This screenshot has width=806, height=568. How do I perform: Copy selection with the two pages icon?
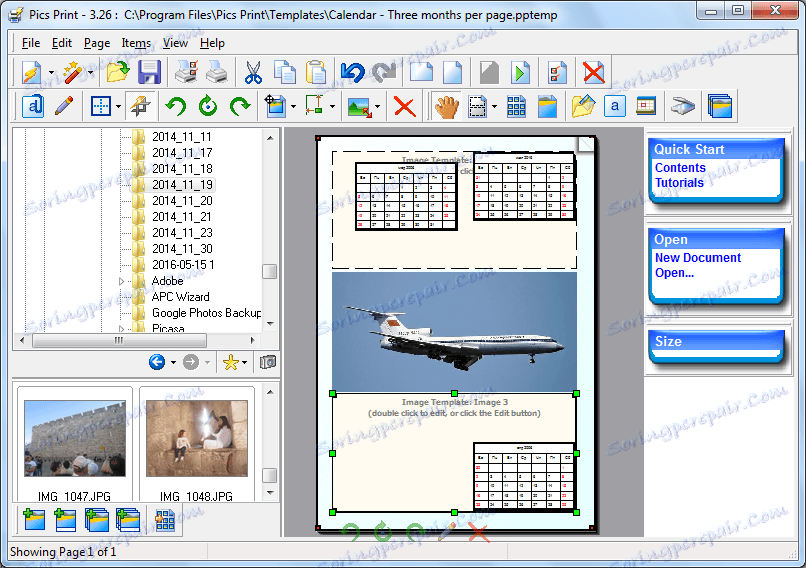[x=285, y=72]
